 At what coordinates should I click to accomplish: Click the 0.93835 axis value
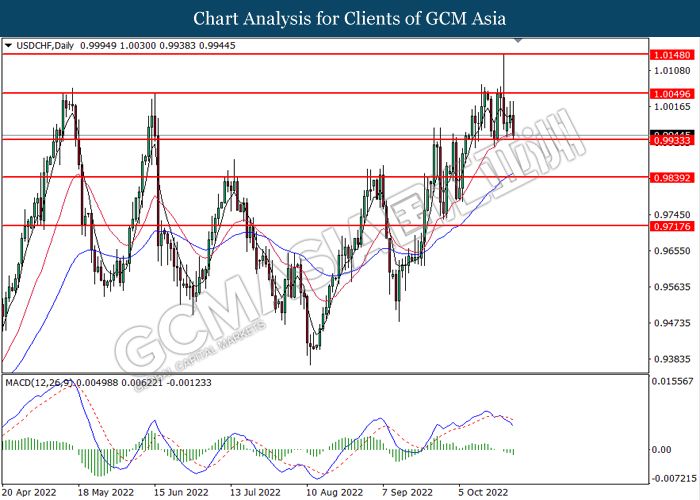click(672, 359)
